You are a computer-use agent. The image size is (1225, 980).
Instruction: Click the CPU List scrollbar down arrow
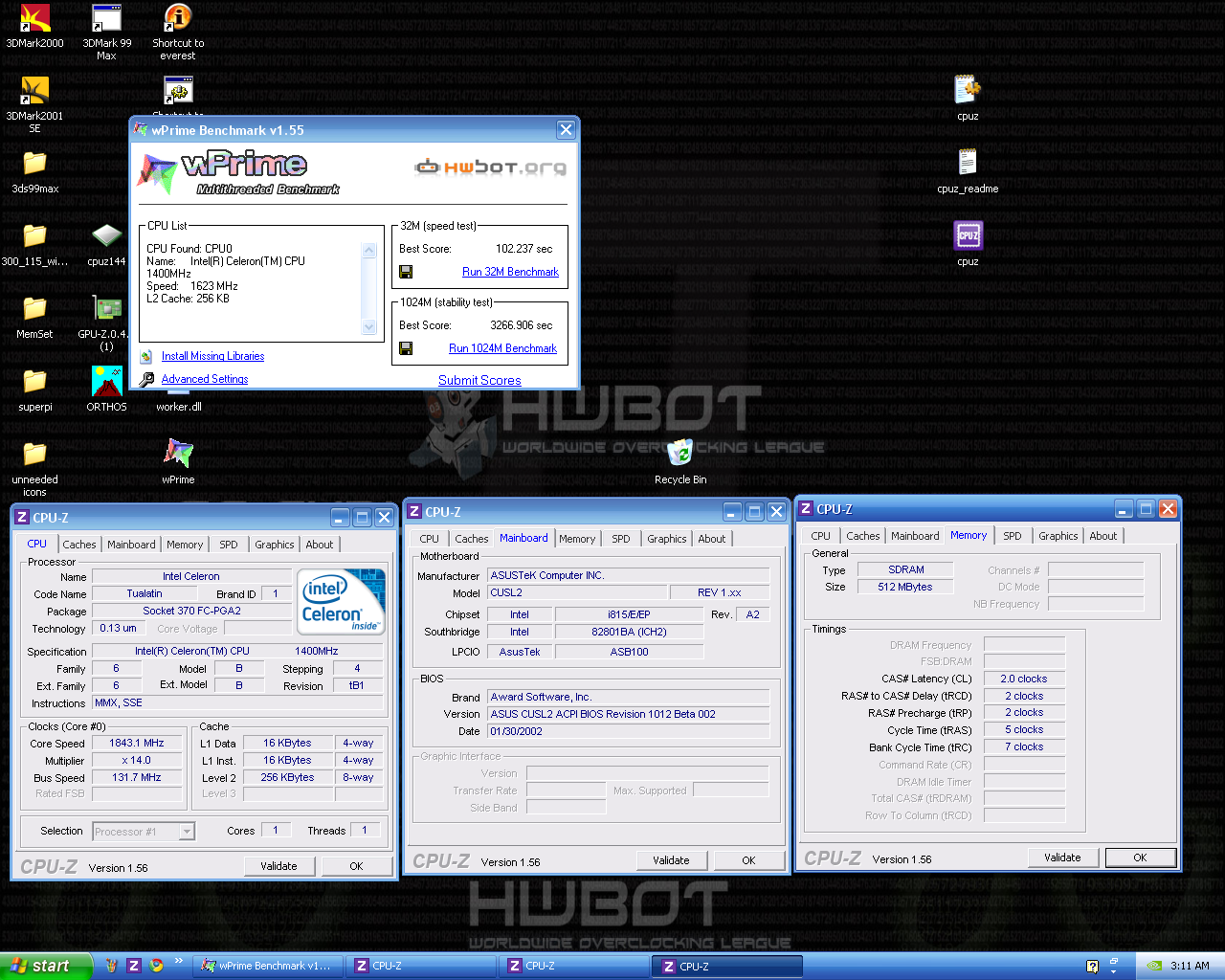[x=369, y=327]
